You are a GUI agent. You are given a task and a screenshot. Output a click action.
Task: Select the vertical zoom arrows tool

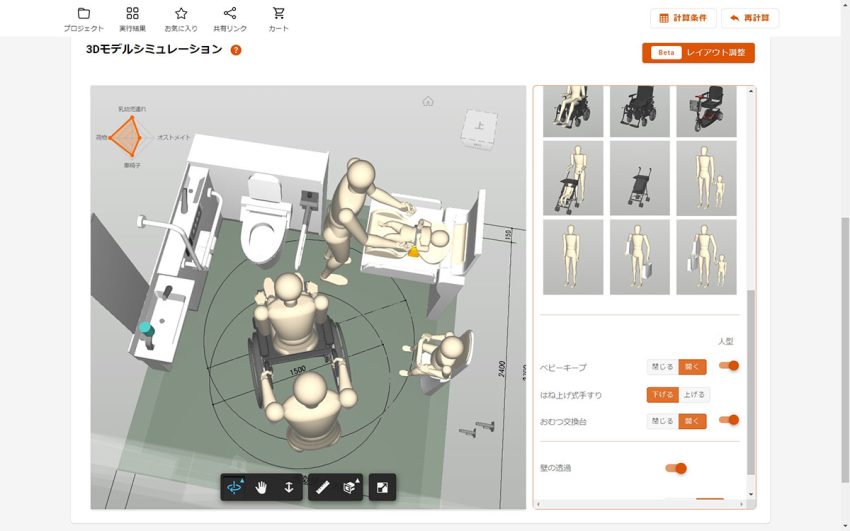(x=288, y=487)
